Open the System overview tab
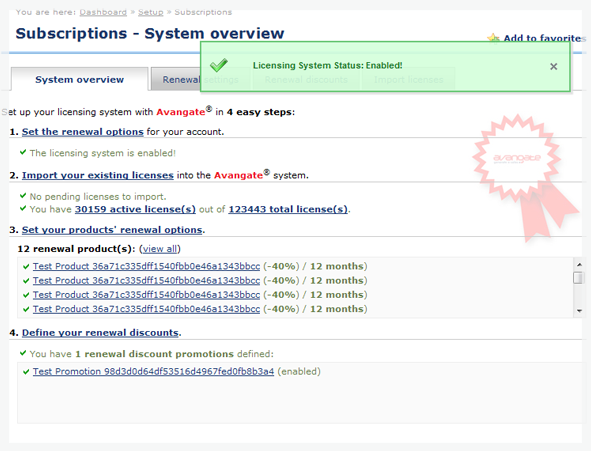 (x=80, y=79)
